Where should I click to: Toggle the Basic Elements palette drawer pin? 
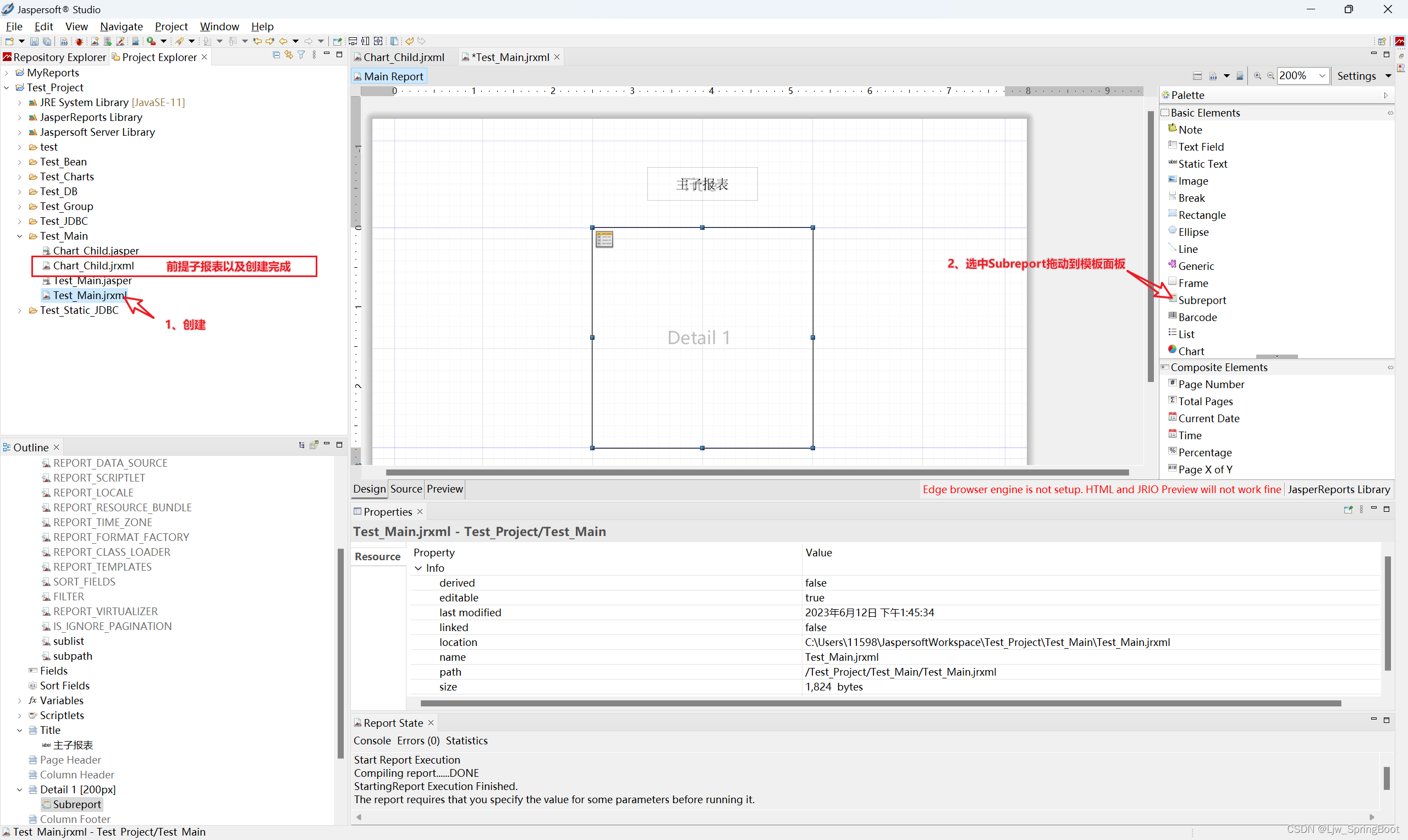point(1390,113)
